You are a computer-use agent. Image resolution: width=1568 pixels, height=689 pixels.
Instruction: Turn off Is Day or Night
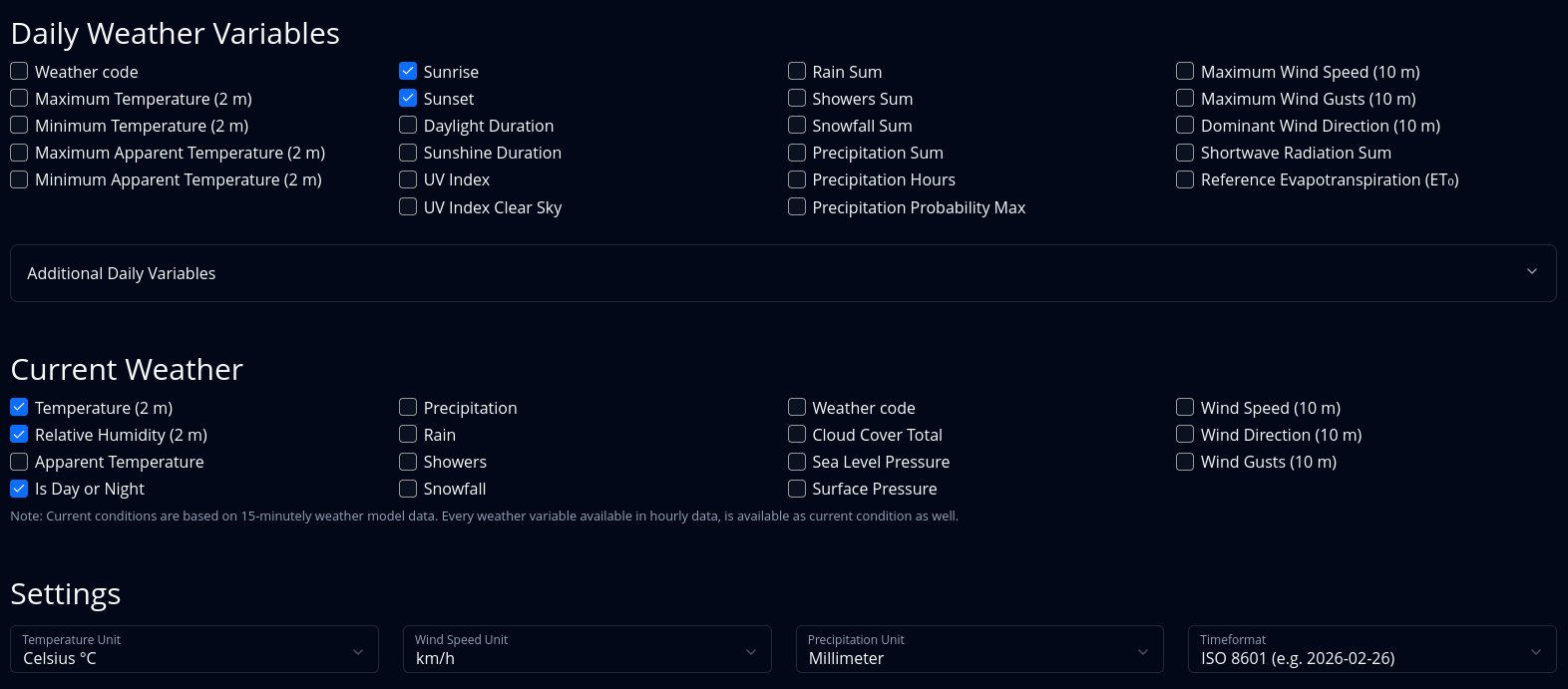19,489
